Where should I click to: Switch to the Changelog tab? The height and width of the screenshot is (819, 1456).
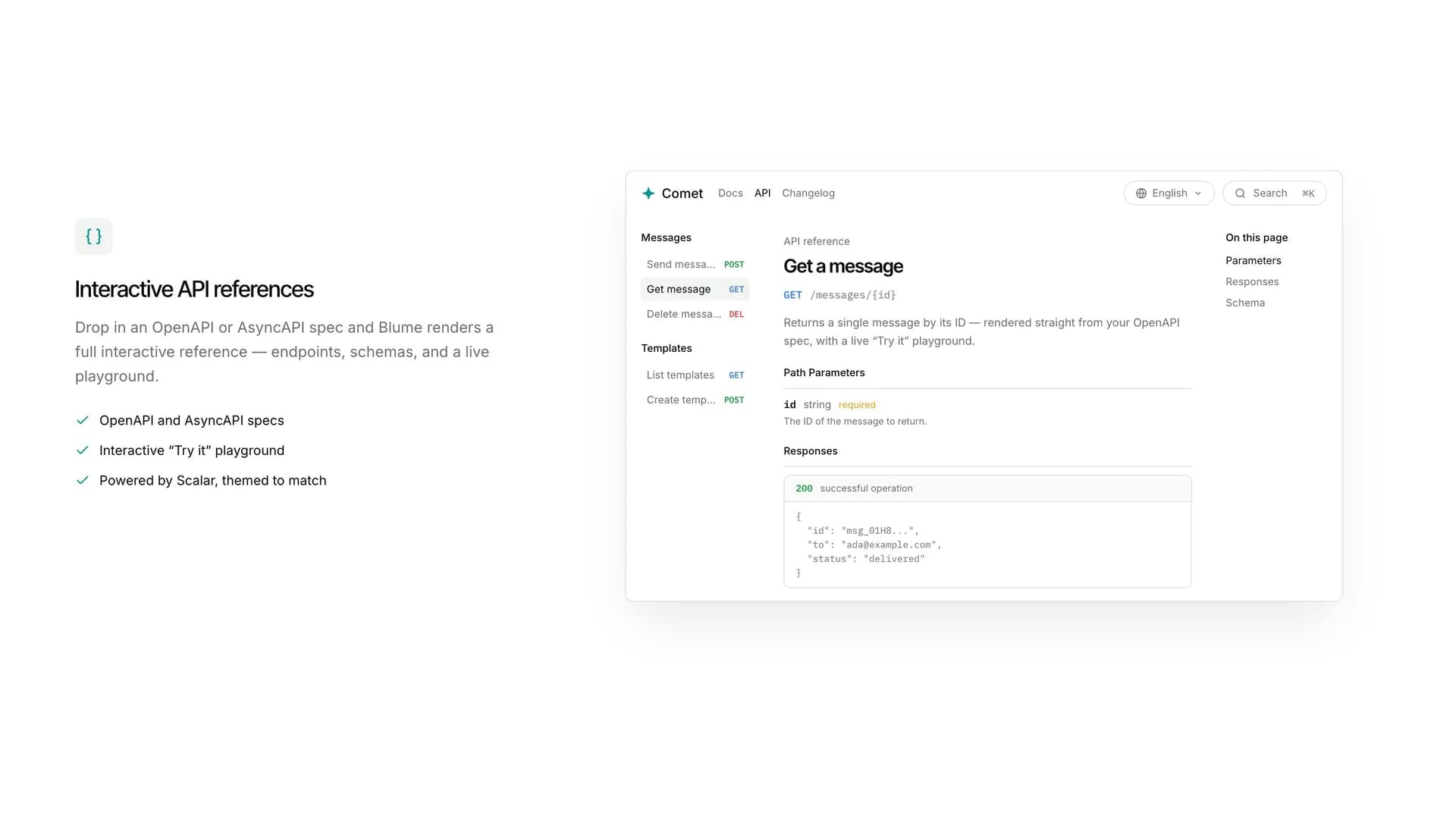click(808, 193)
